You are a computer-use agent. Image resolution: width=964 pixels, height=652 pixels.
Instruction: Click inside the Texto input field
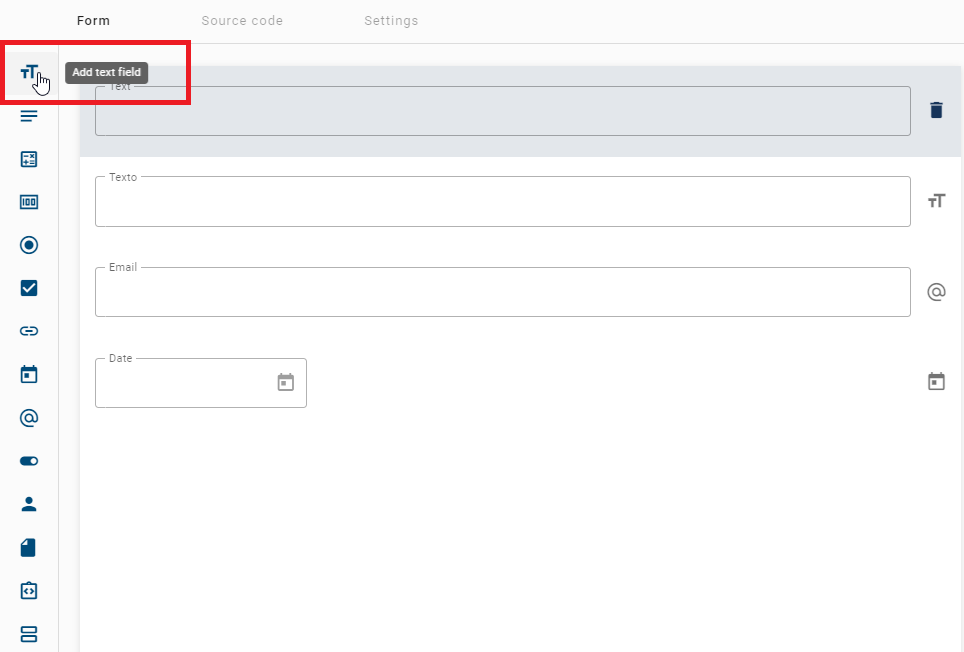[x=500, y=202]
